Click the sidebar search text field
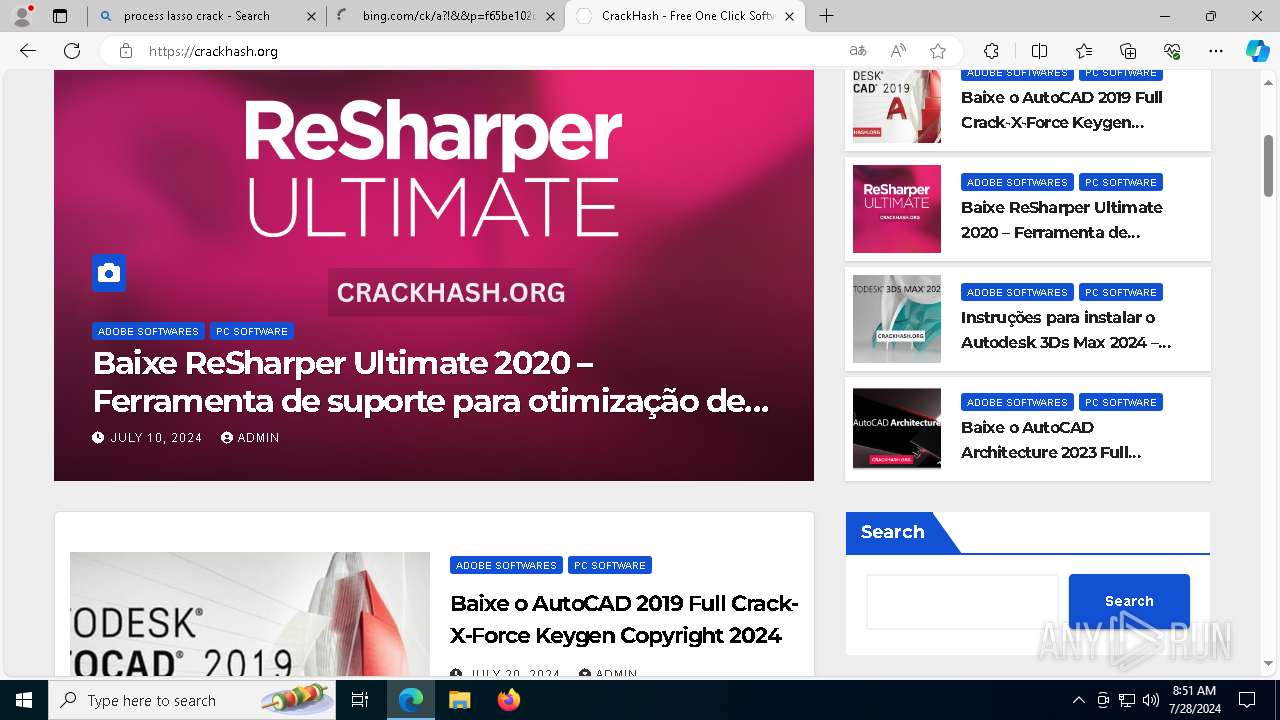The width and height of the screenshot is (1280, 720). pyautogui.click(x=962, y=601)
